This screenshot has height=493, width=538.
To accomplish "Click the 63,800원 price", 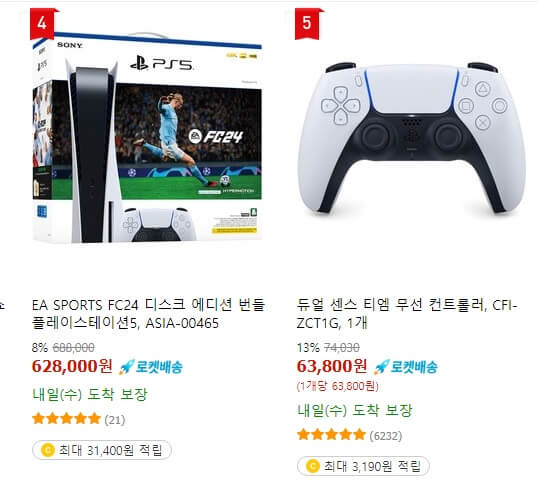I will tap(332, 366).
